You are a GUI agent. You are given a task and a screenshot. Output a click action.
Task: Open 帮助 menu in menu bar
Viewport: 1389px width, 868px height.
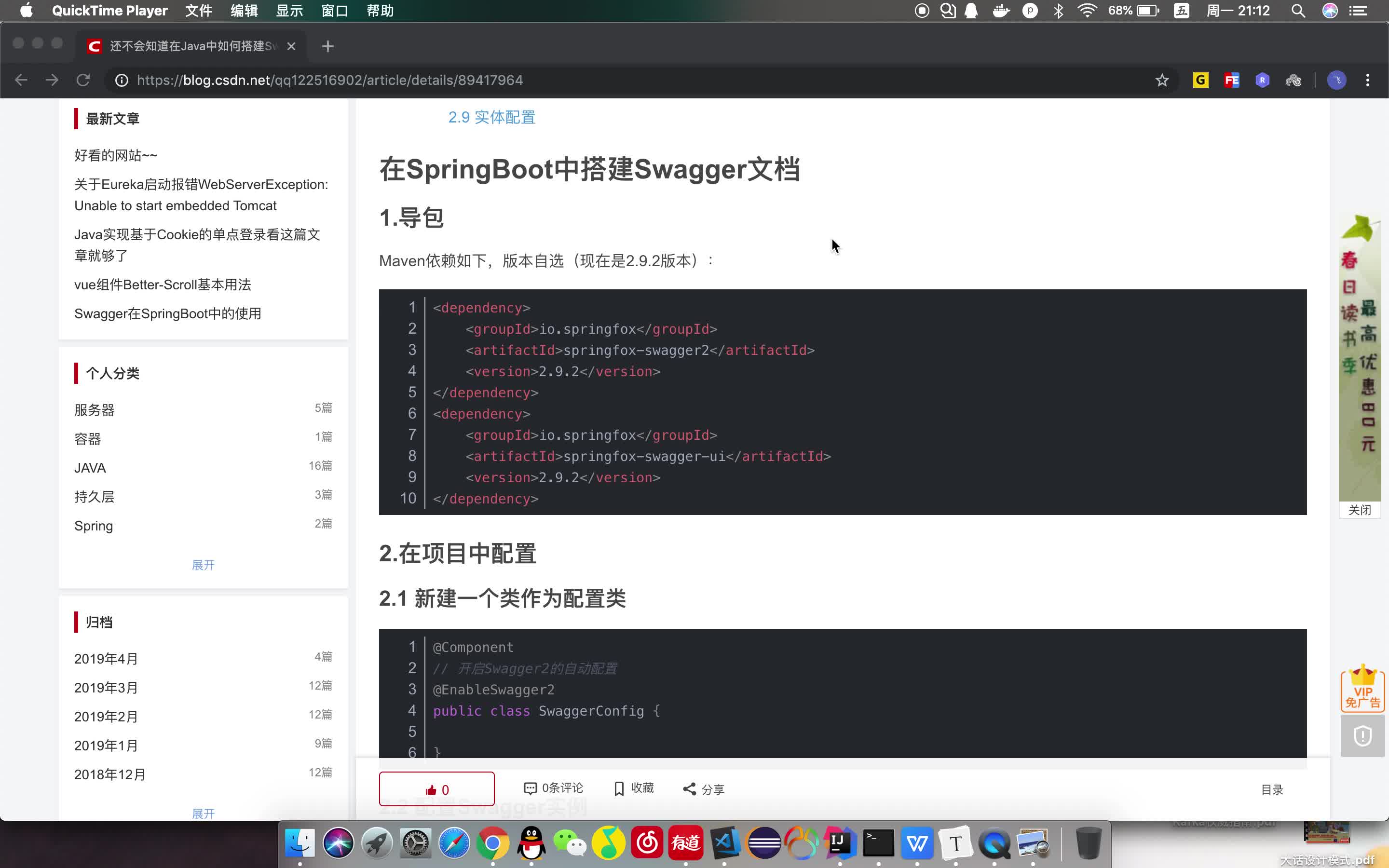pos(380,10)
